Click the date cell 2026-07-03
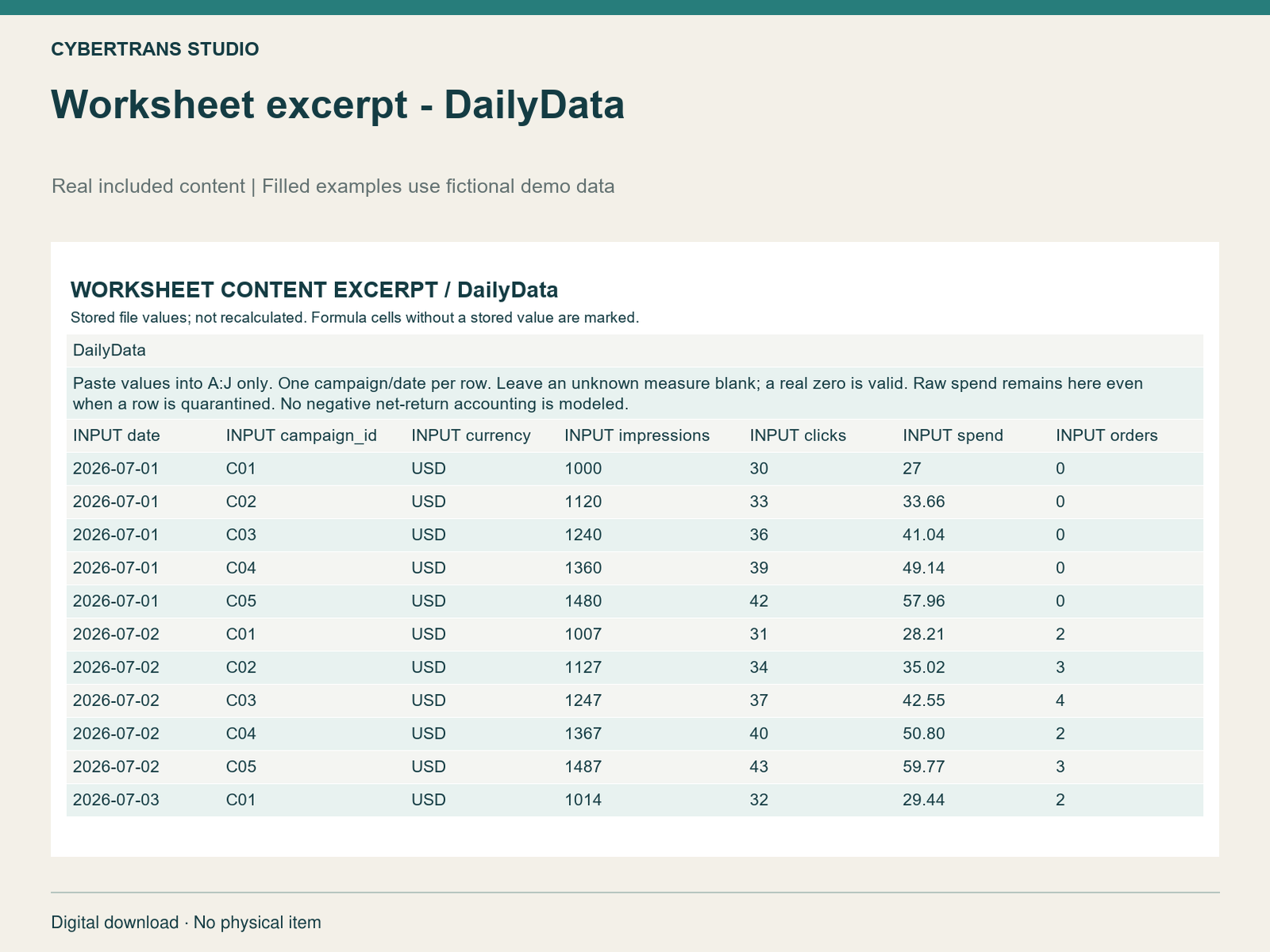This screenshot has width=1270, height=952. pyautogui.click(x=116, y=800)
